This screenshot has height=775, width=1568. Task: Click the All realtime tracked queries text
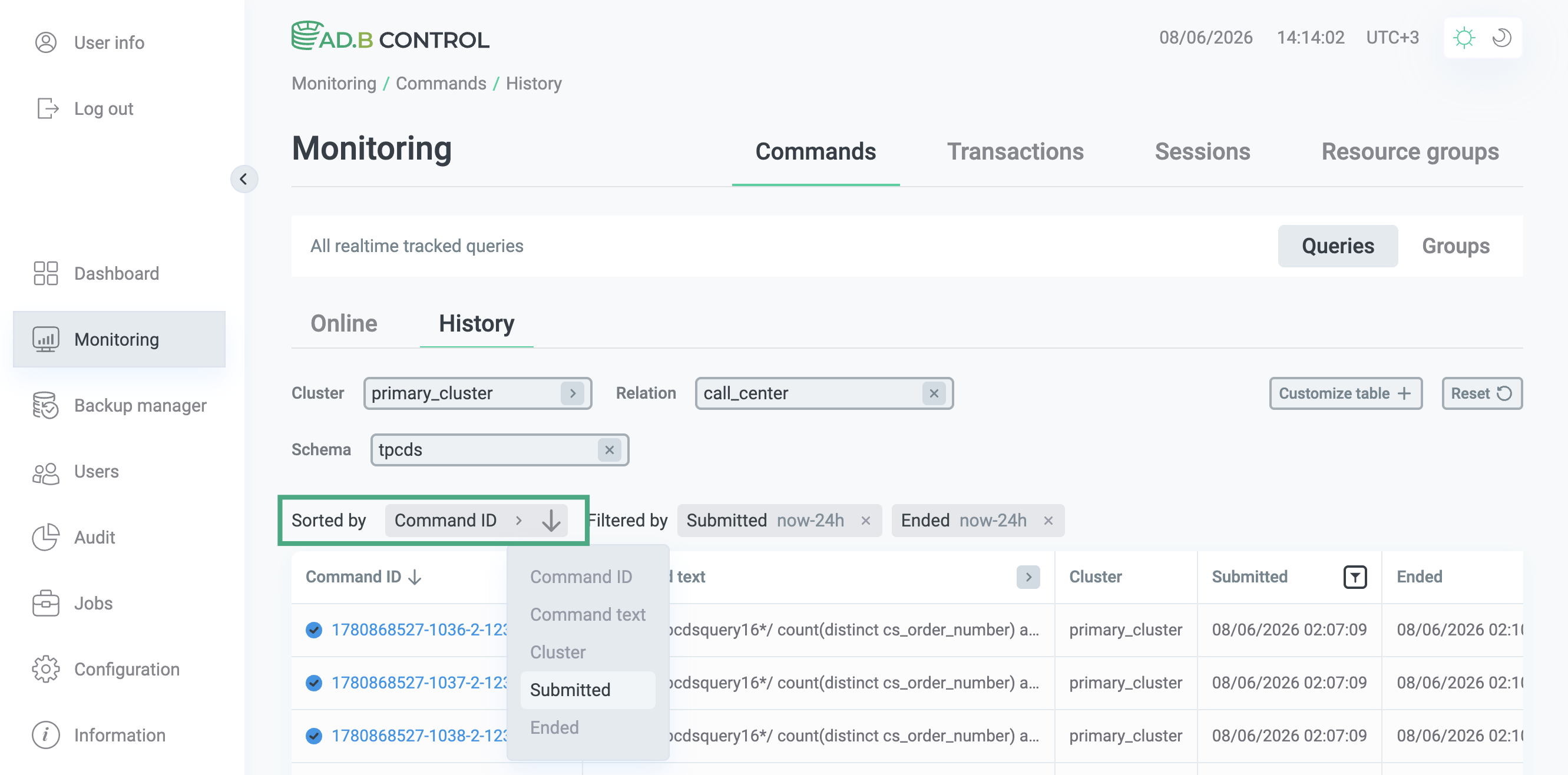click(416, 246)
